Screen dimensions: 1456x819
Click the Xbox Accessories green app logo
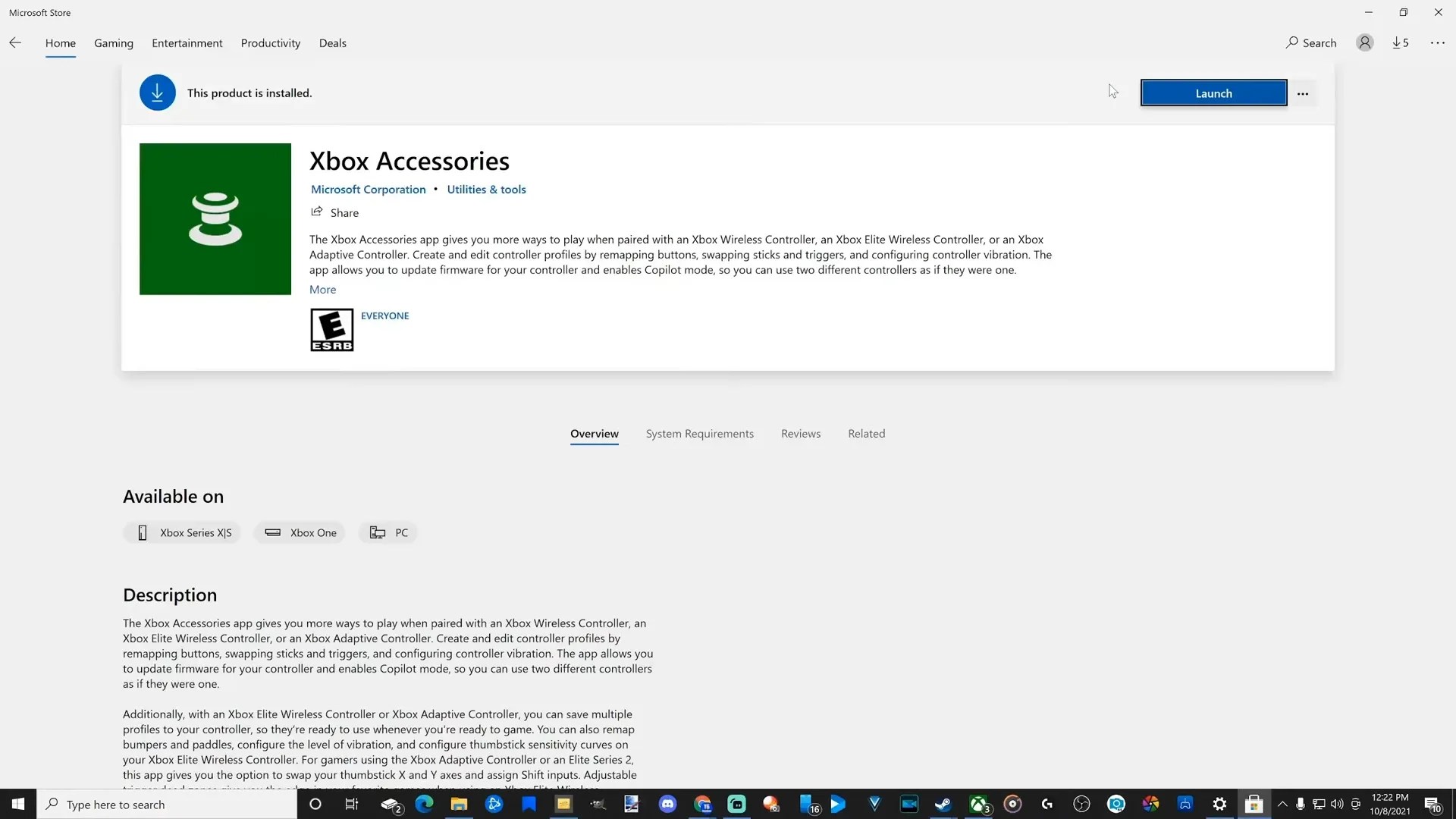(x=215, y=219)
